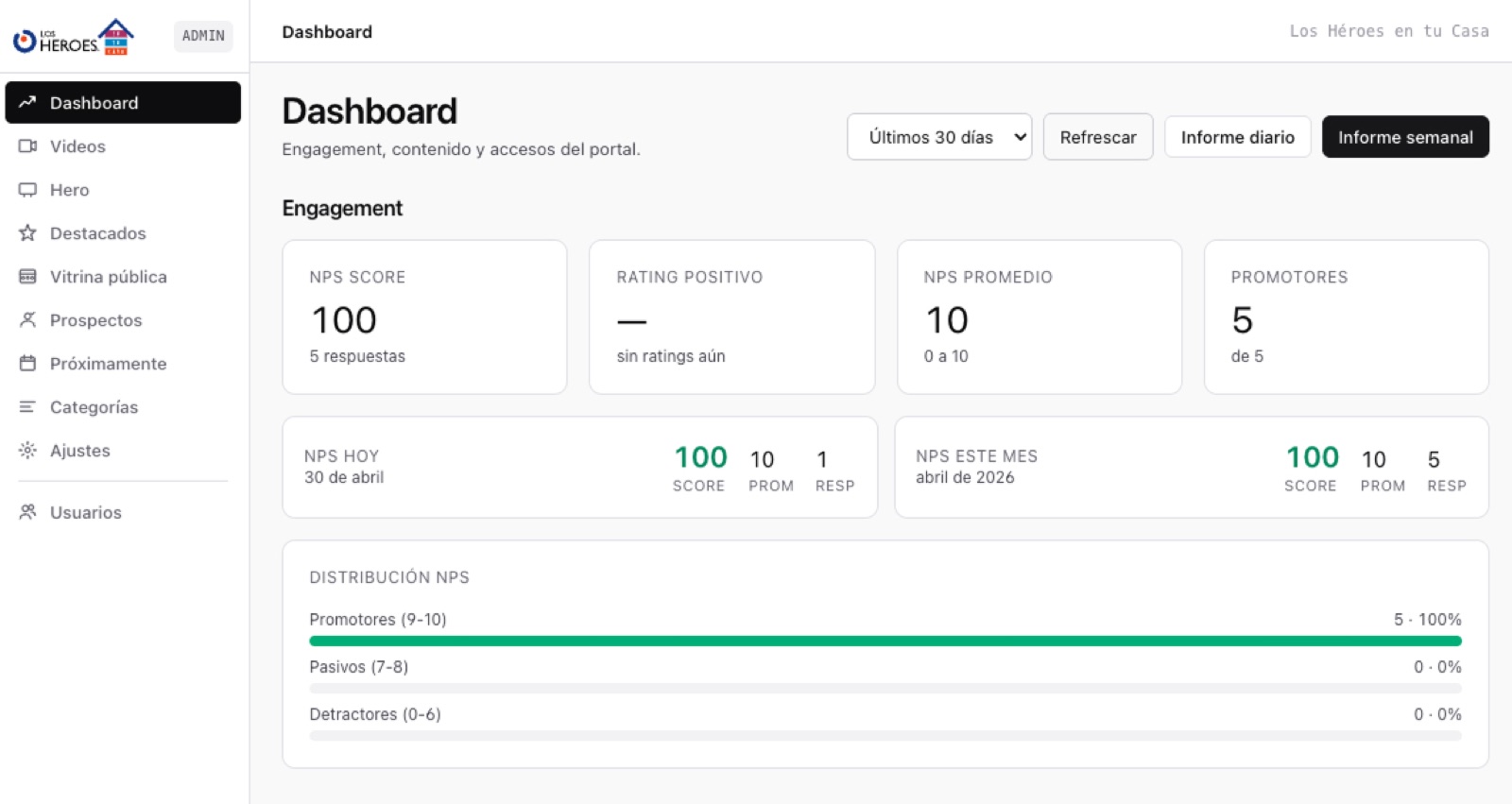Image resolution: width=1512 pixels, height=804 pixels.
Task: Open Destacados in the sidebar
Action: pyautogui.click(x=123, y=232)
